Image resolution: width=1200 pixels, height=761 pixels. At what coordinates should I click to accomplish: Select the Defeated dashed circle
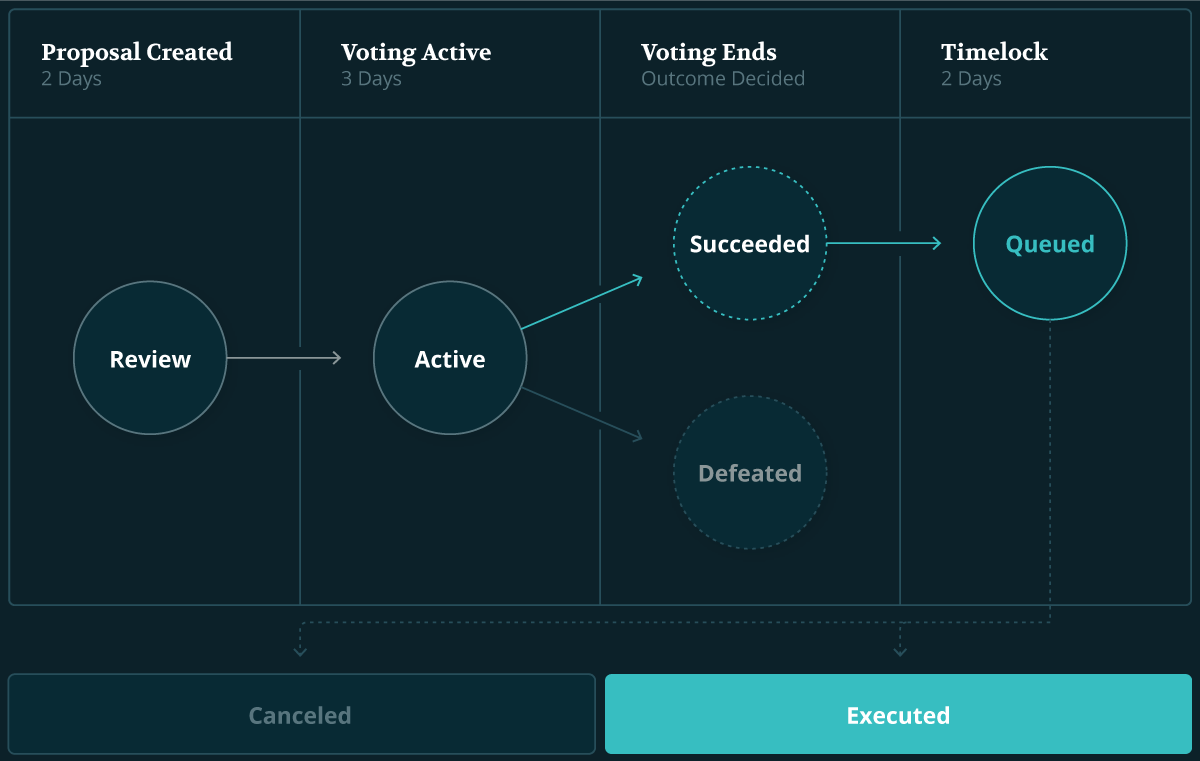750,472
